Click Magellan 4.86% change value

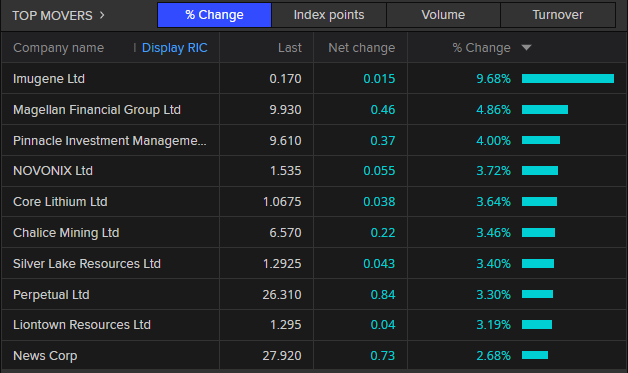493,109
